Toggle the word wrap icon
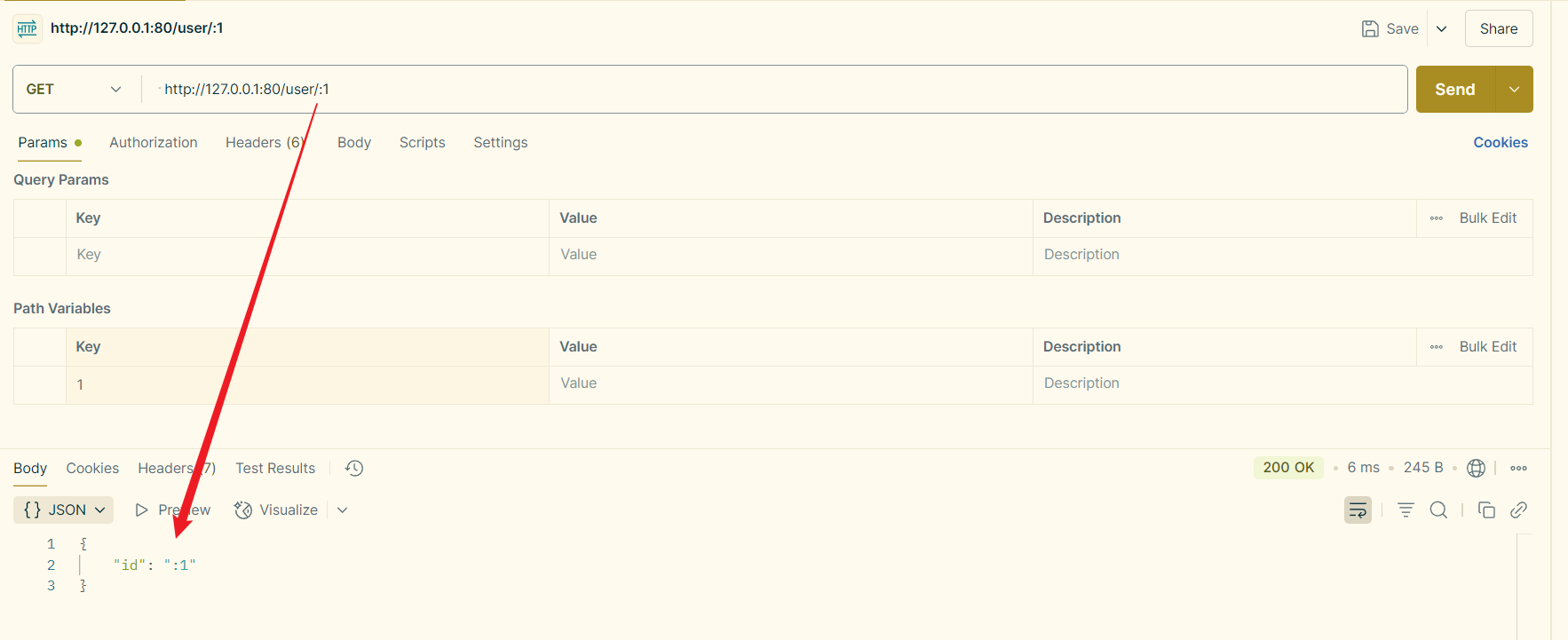This screenshot has height=640, width=1568. coord(1358,510)
